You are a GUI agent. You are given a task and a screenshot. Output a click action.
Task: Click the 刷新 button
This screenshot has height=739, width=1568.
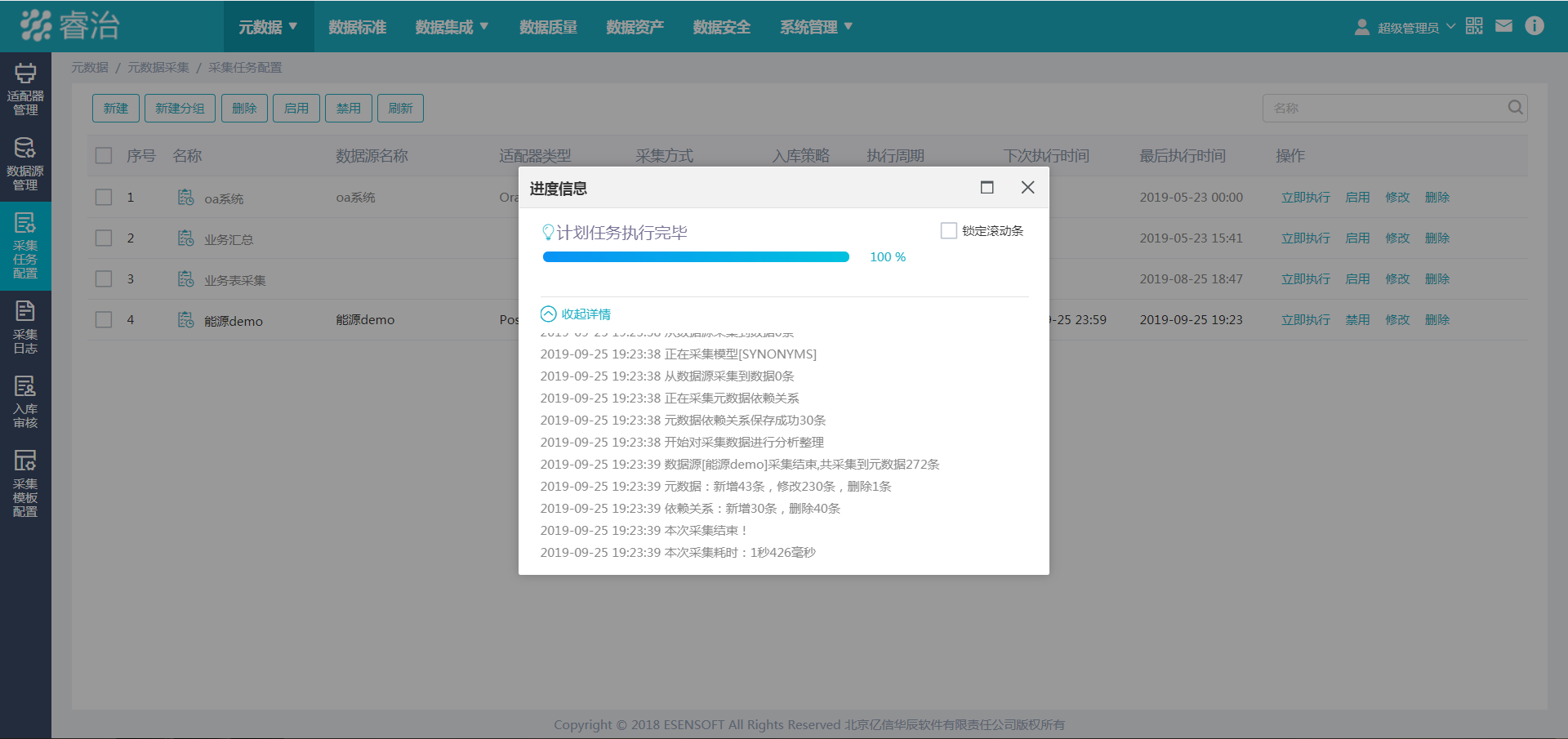pos(401,108)
